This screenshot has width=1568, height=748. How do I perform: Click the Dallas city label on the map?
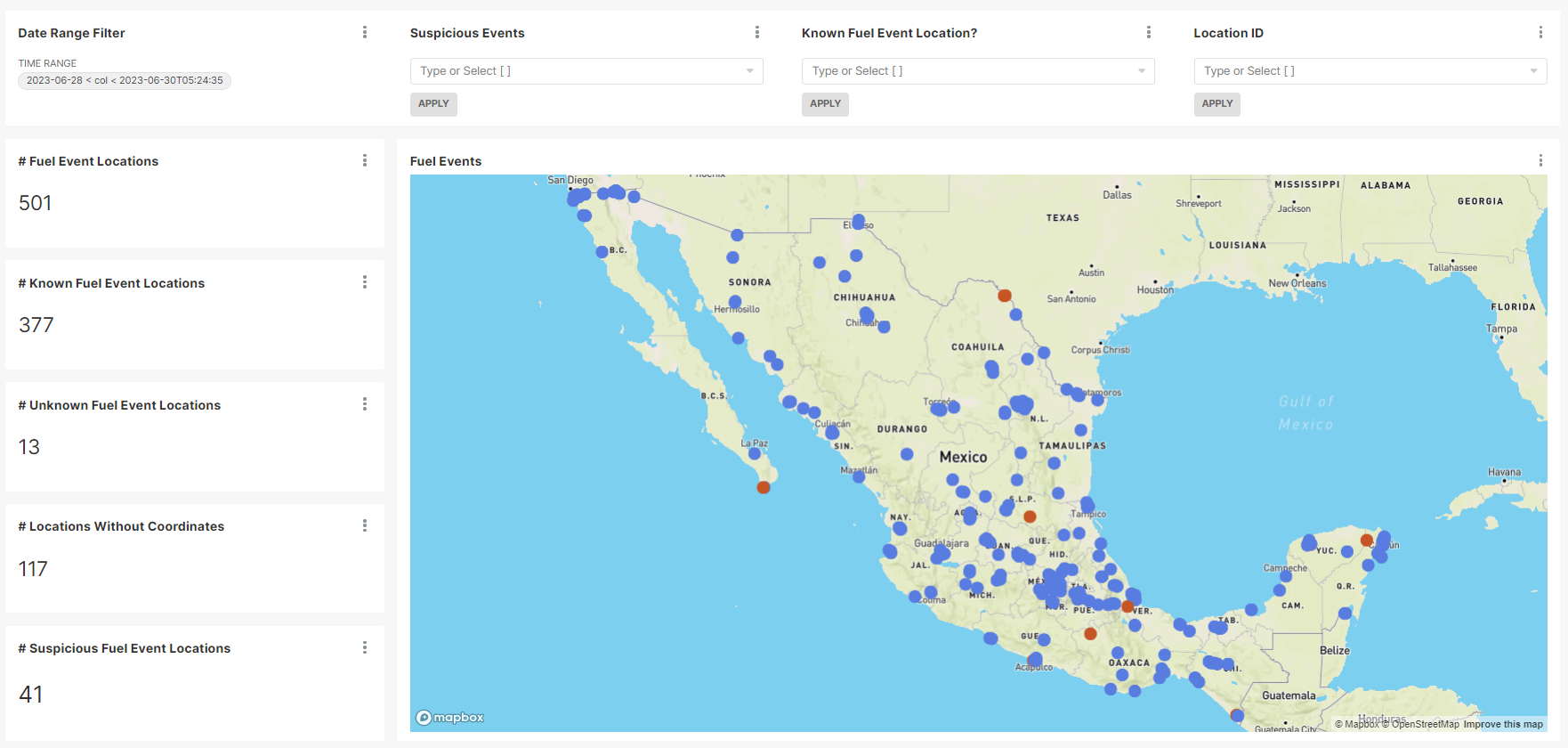point(1118,195)
